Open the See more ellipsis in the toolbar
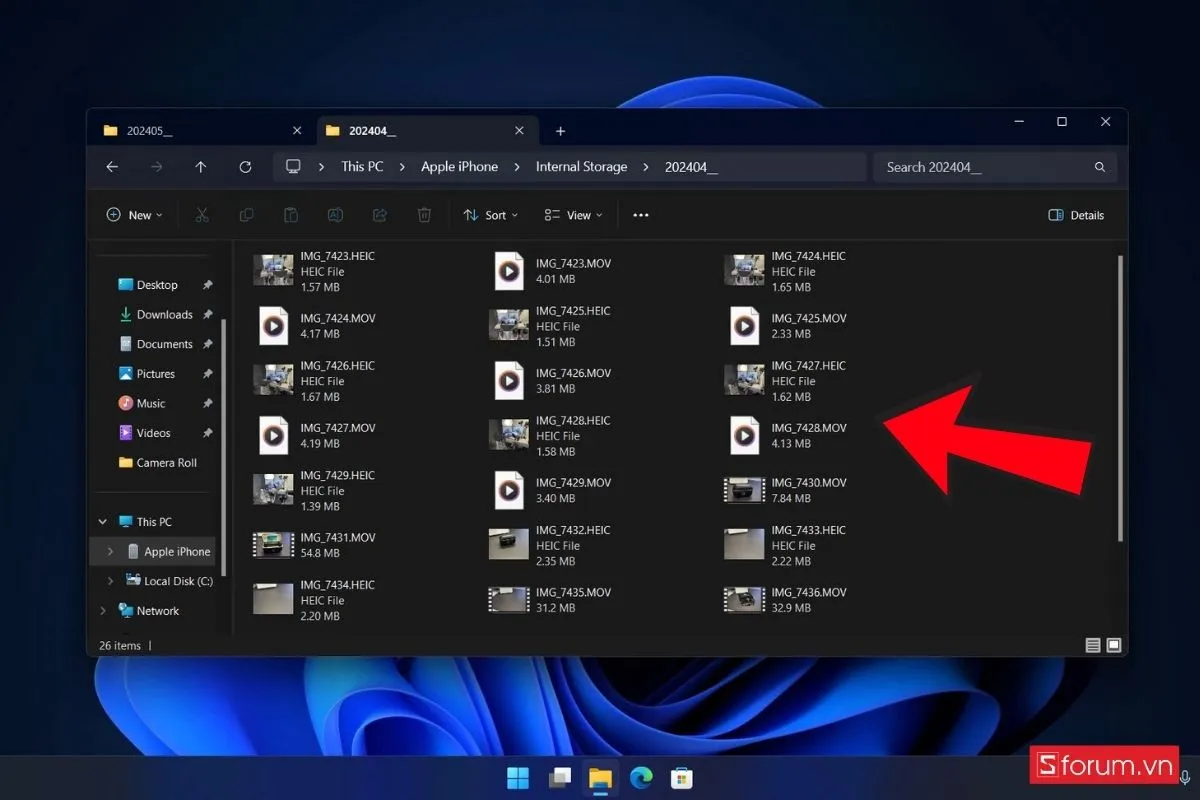Image resolution: width=1200 pixels, height=800 pixels. point(640,215)
